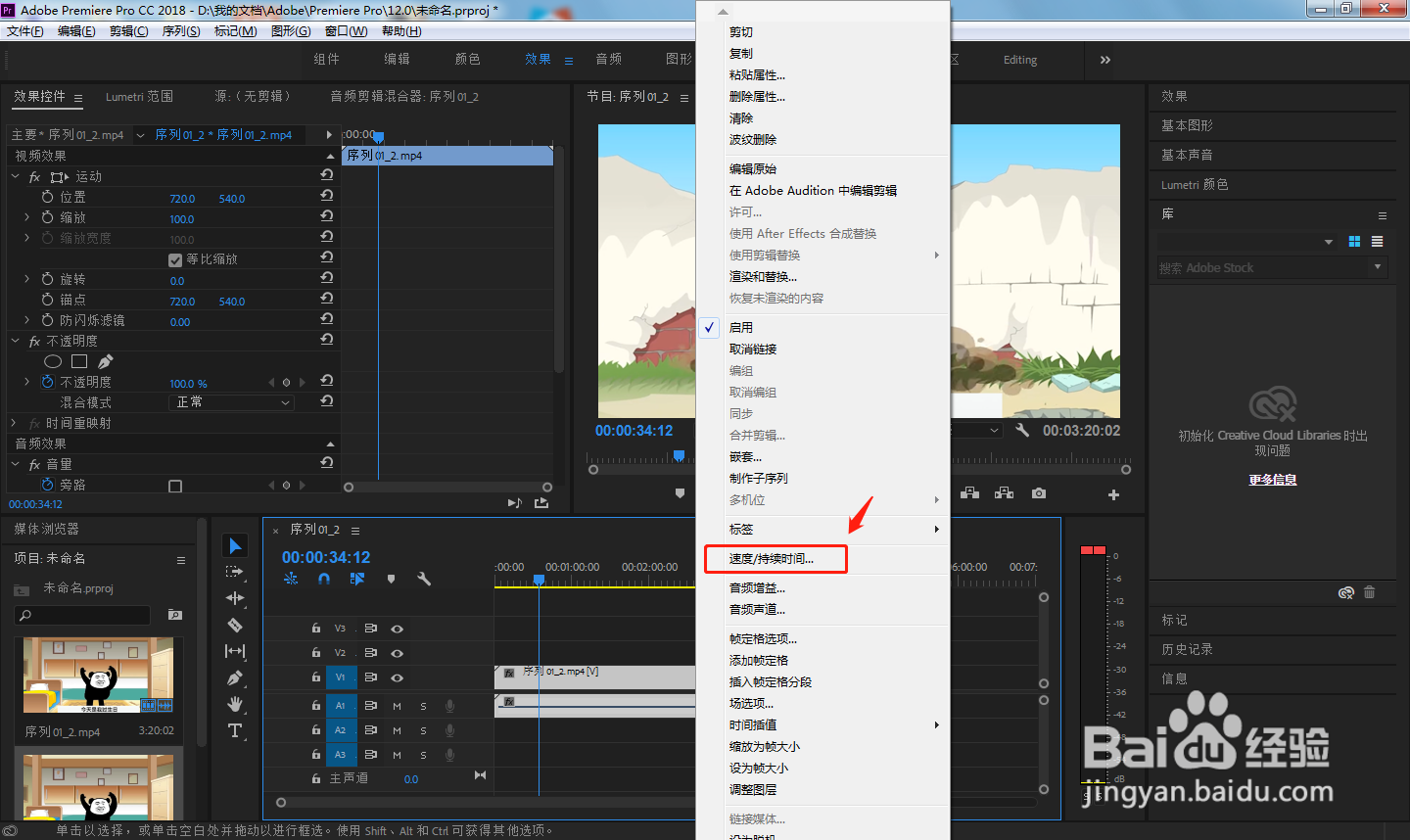Show more workspaces with the double chevron

(1105, 60)
